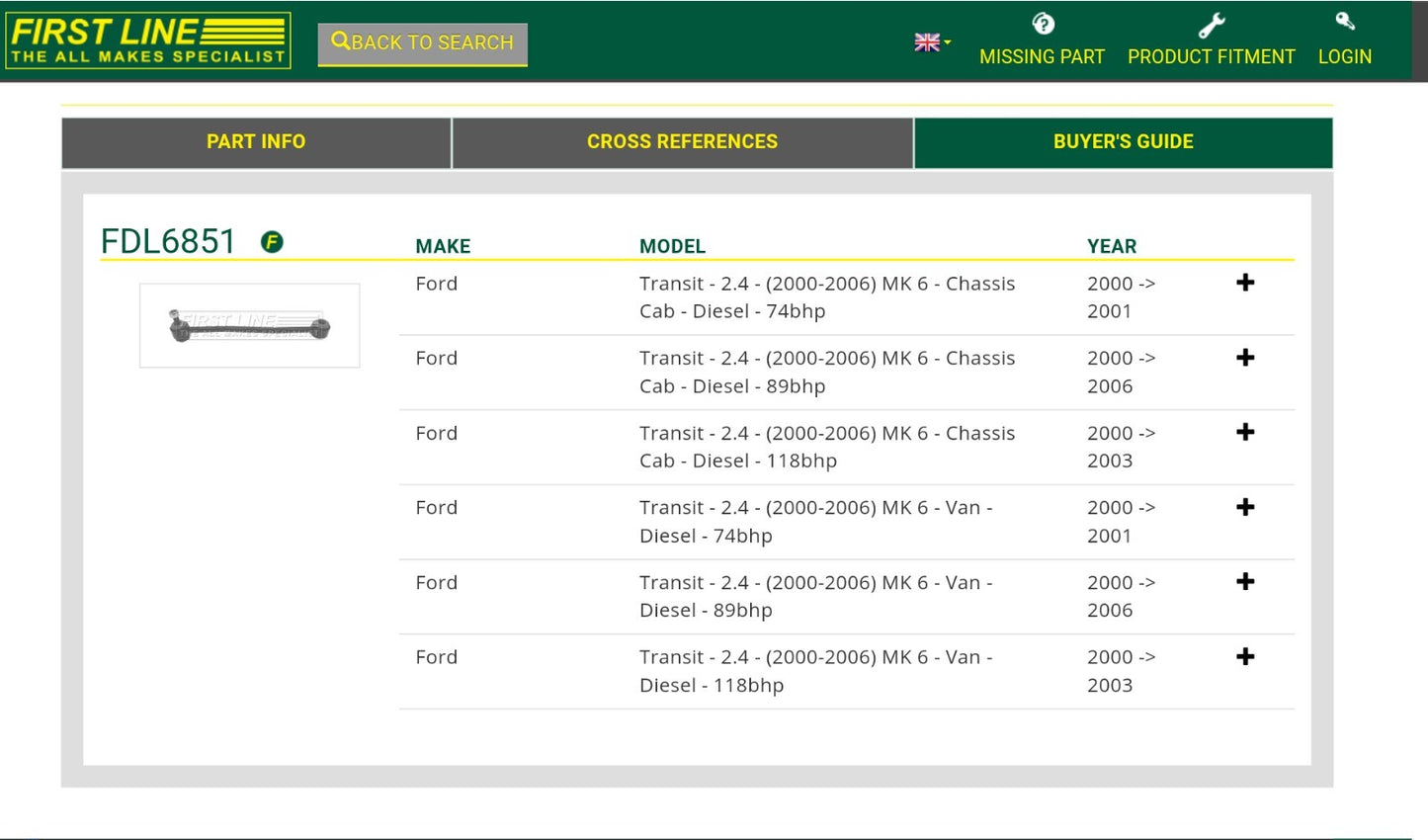Viewport: 1428px width, 840px height.
Task: Open the drop link product thumbnail image
Action: point(250,326)
